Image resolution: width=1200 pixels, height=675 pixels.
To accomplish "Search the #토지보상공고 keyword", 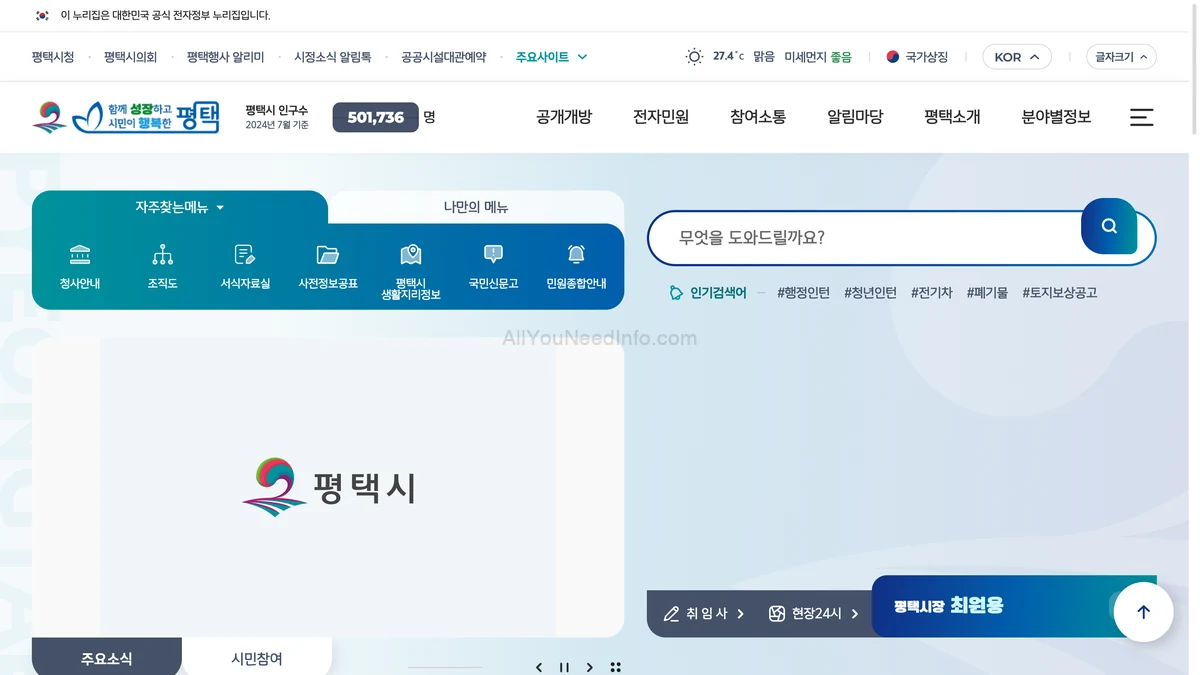I will pos(1059,293).
